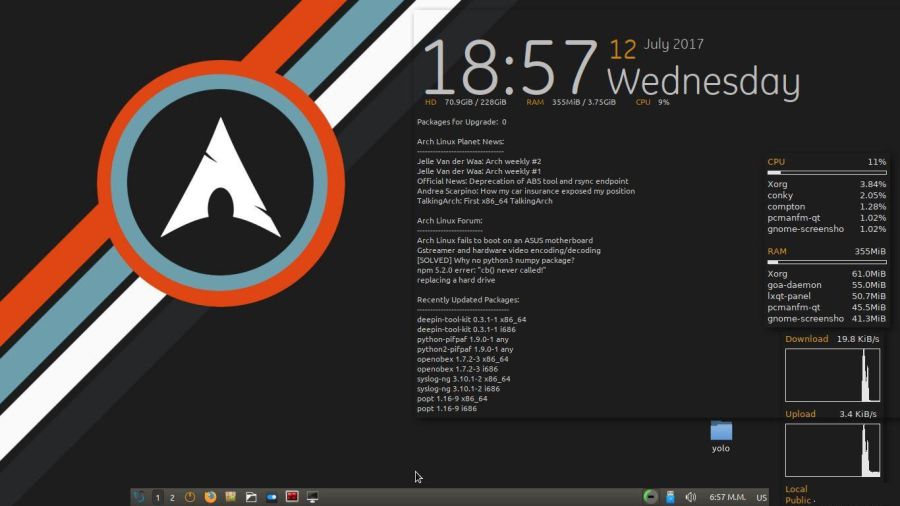Viewport: 900px width, 506px height.
Task: Click "python2-pifpaf 1.9.0-1 any" package line
Action: [465, 349]
